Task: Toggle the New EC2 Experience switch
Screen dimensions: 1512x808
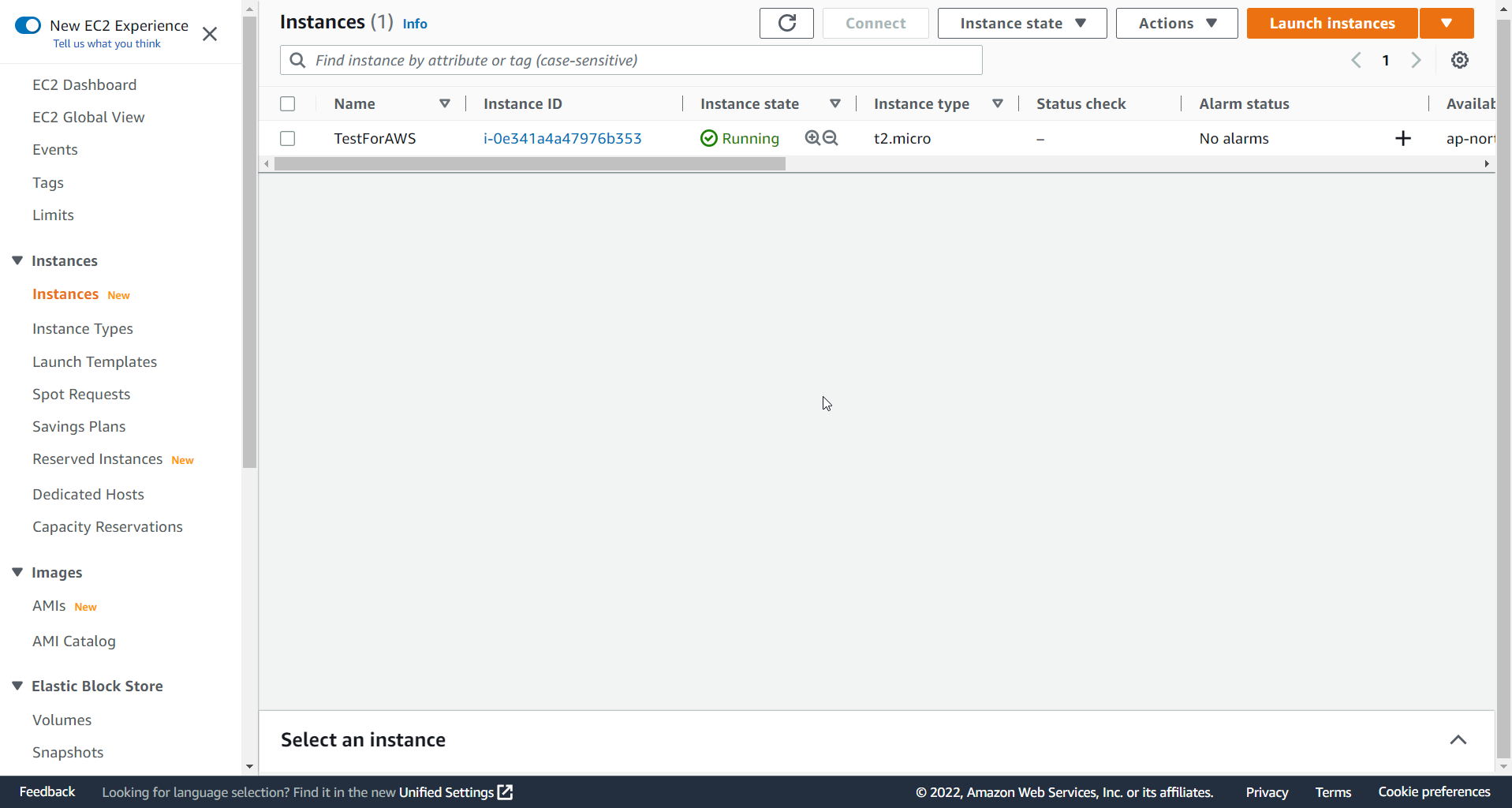Action: pos(28,24)
